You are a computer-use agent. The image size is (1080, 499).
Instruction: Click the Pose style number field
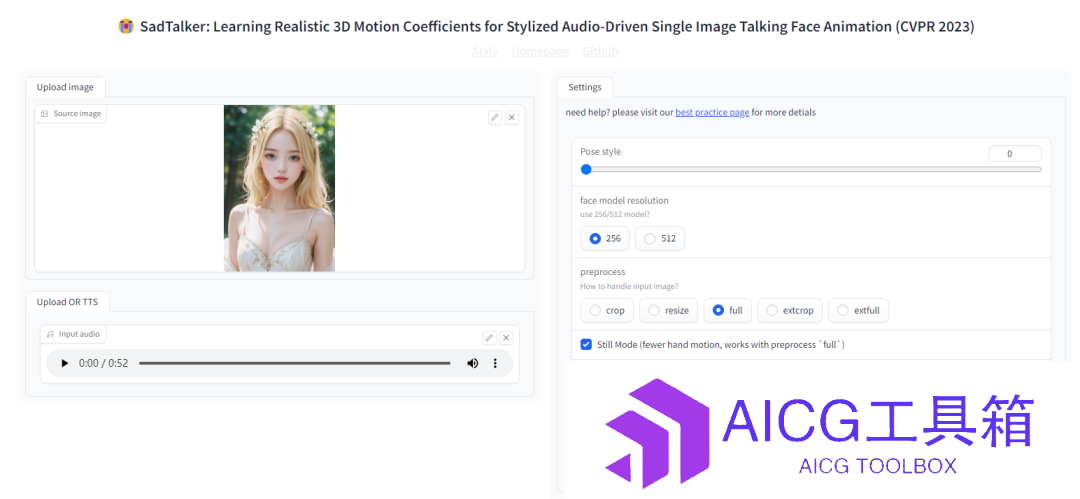1015,154
